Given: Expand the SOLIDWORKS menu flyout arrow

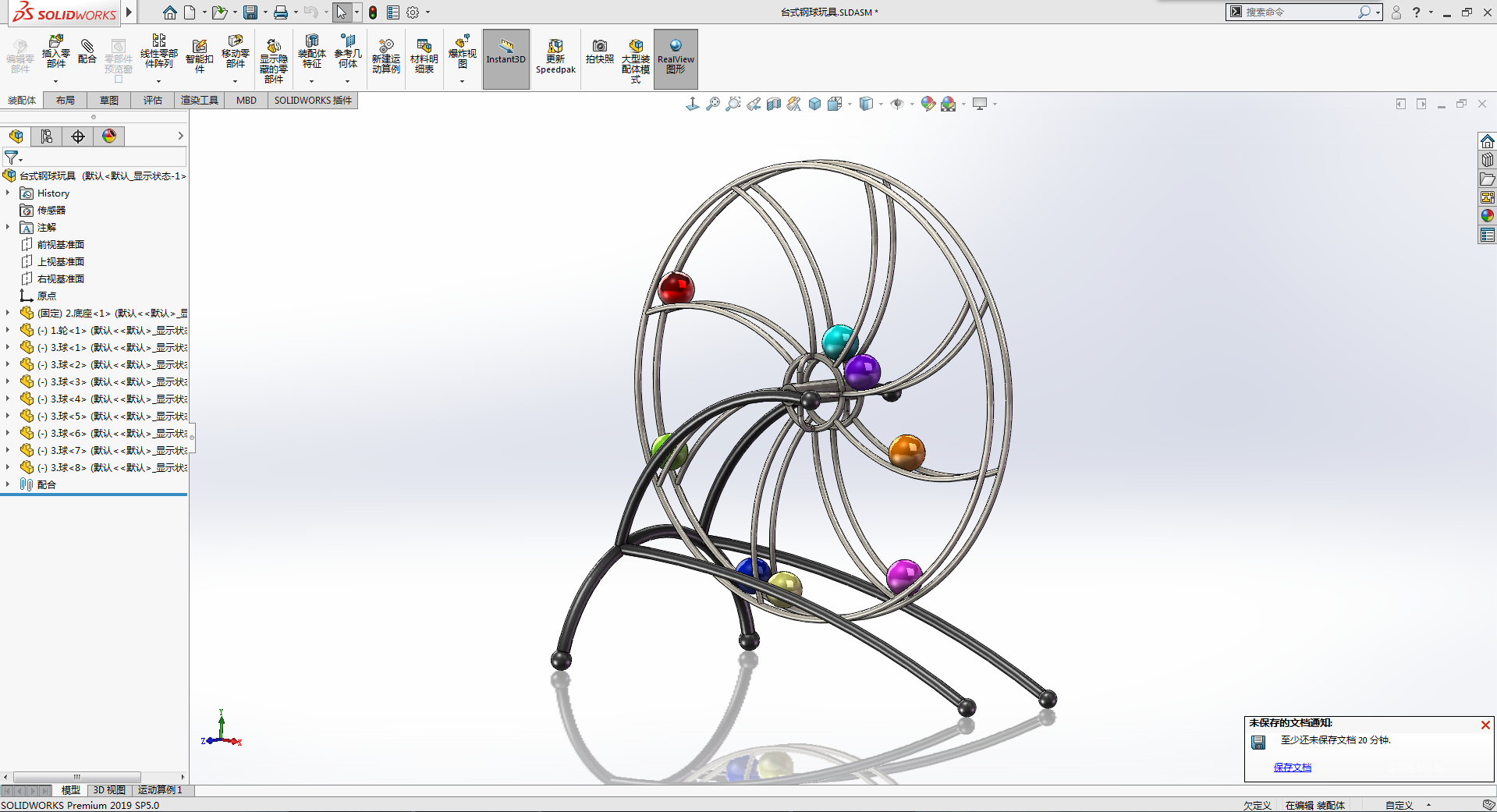Looking at the screenshot, I should [129, 12].
